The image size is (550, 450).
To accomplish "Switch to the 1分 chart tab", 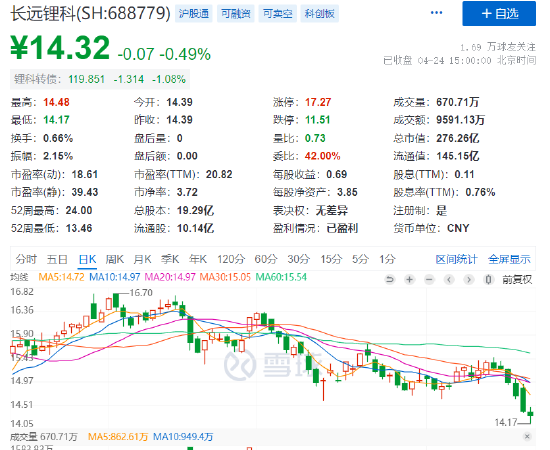I will pos(387,260).
